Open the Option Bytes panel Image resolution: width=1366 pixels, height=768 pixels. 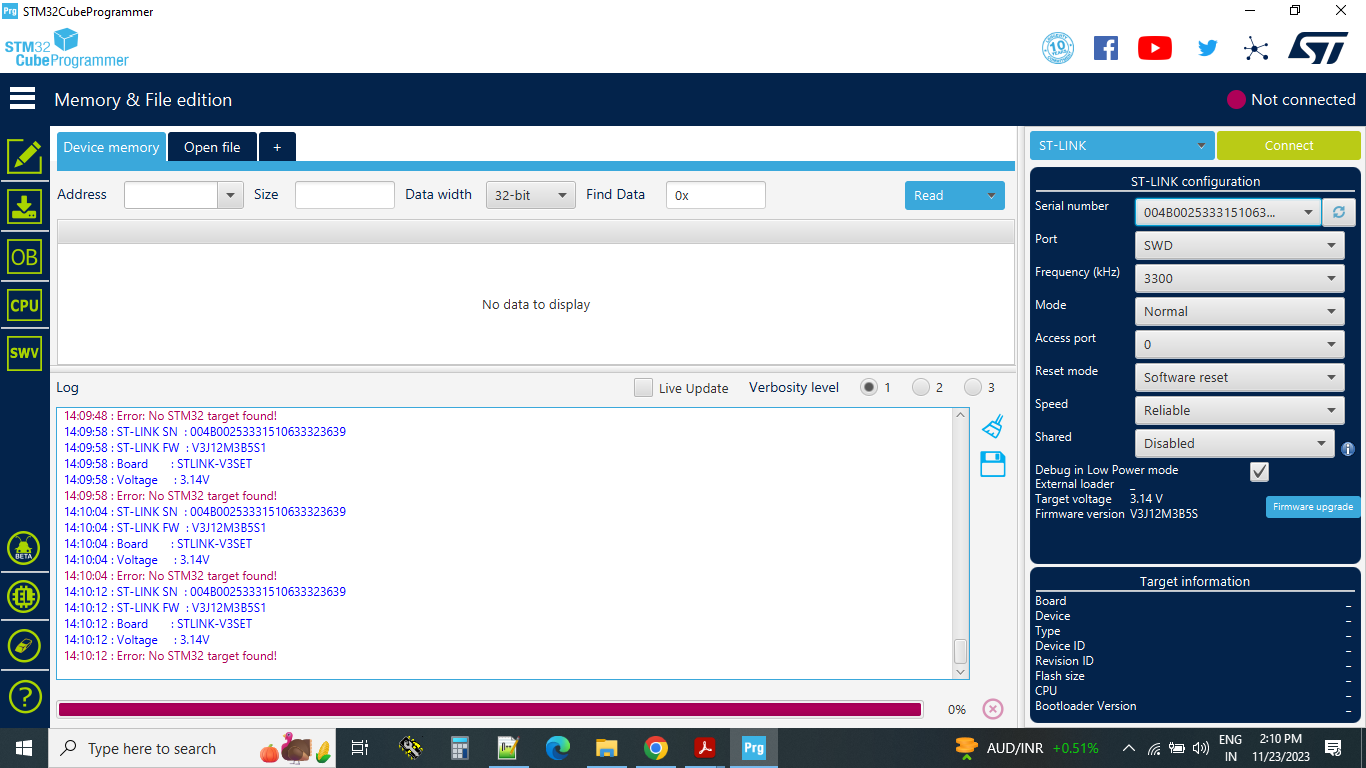pyautogui.click(x=24, y=256)
